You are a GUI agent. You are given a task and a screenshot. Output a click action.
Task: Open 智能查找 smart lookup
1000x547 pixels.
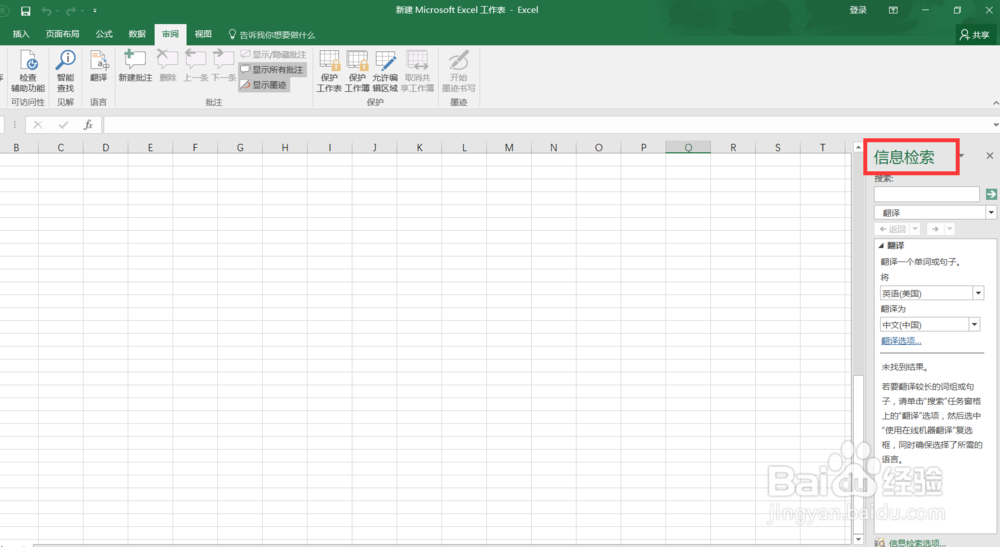[65, 71]
